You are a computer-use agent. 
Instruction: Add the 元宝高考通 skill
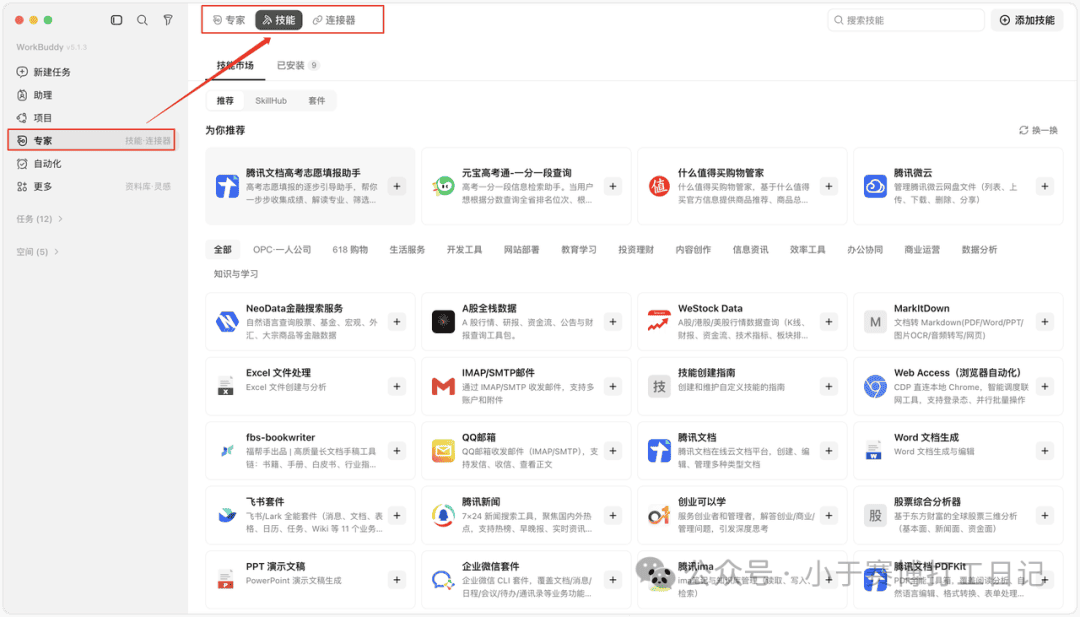point(612,186)
